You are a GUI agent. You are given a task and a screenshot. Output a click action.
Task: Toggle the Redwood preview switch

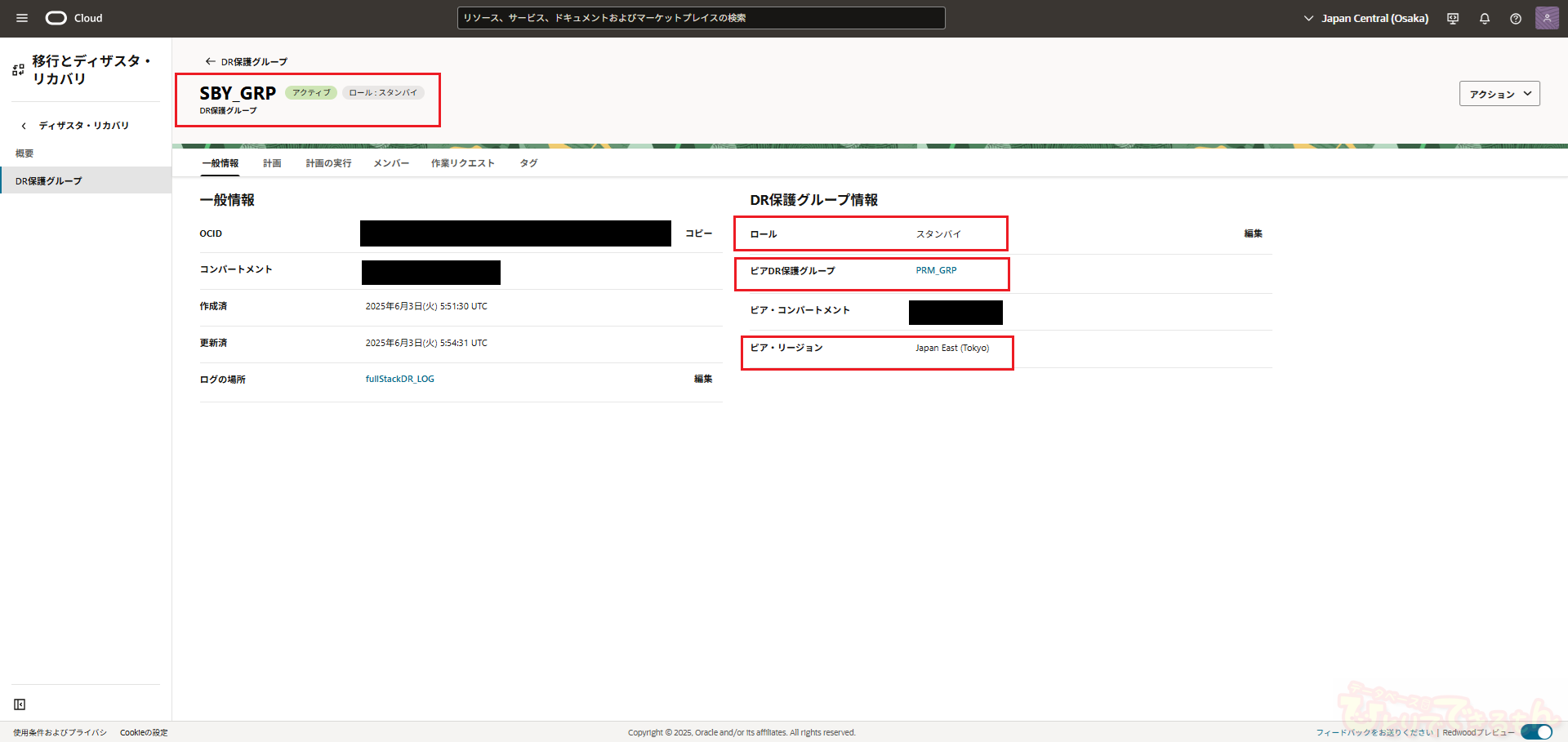pos(1536,732)
